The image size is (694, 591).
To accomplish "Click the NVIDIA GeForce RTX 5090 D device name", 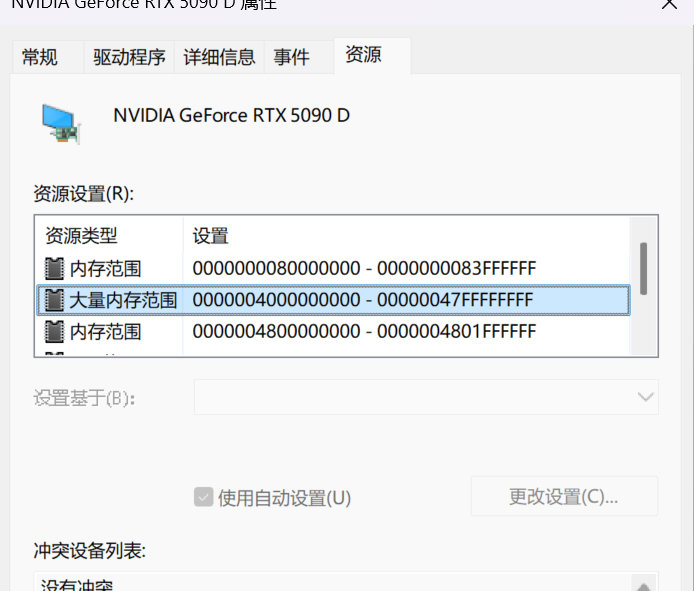I will (232, 116).
